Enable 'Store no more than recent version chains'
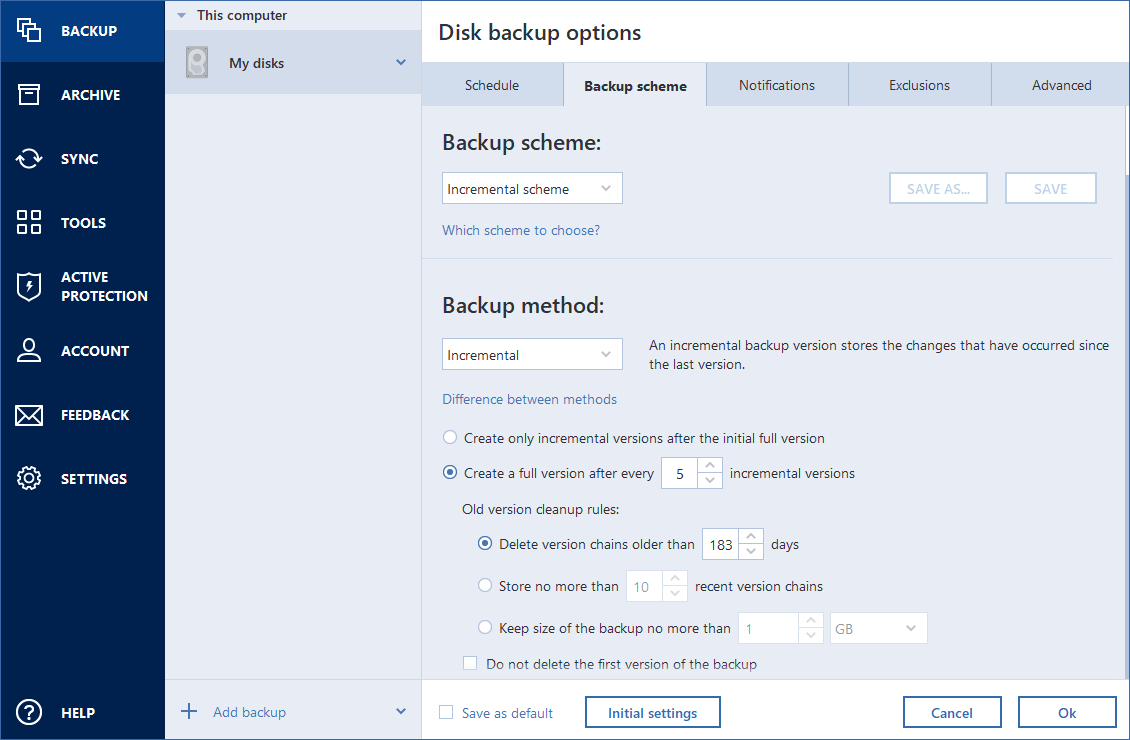 [x=485, y=585]
